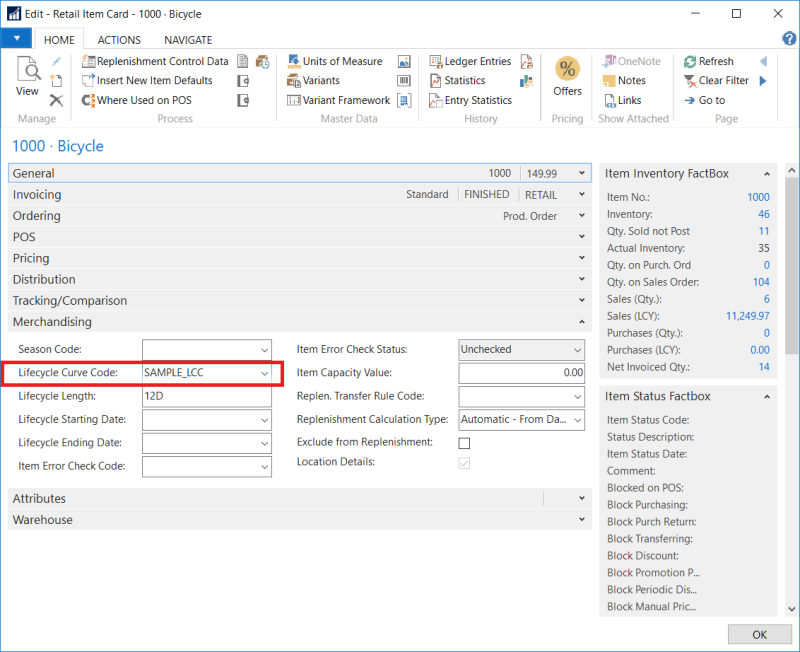The width and height of the screenshot is (800, 652).
Task: Click the Offers percent icon
Action: [x=567, y=70]
